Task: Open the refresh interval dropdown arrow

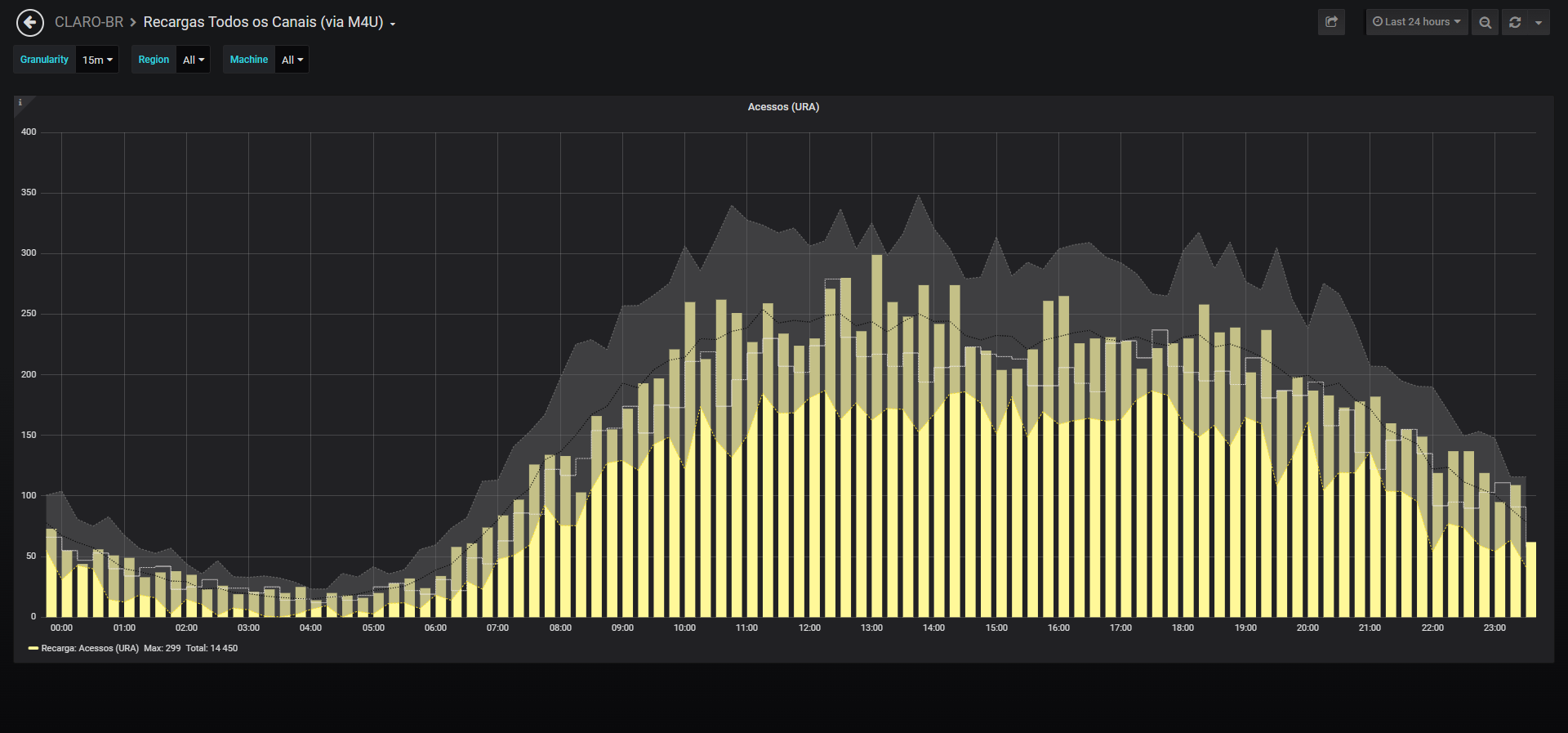Action: tap(1539, 22)
